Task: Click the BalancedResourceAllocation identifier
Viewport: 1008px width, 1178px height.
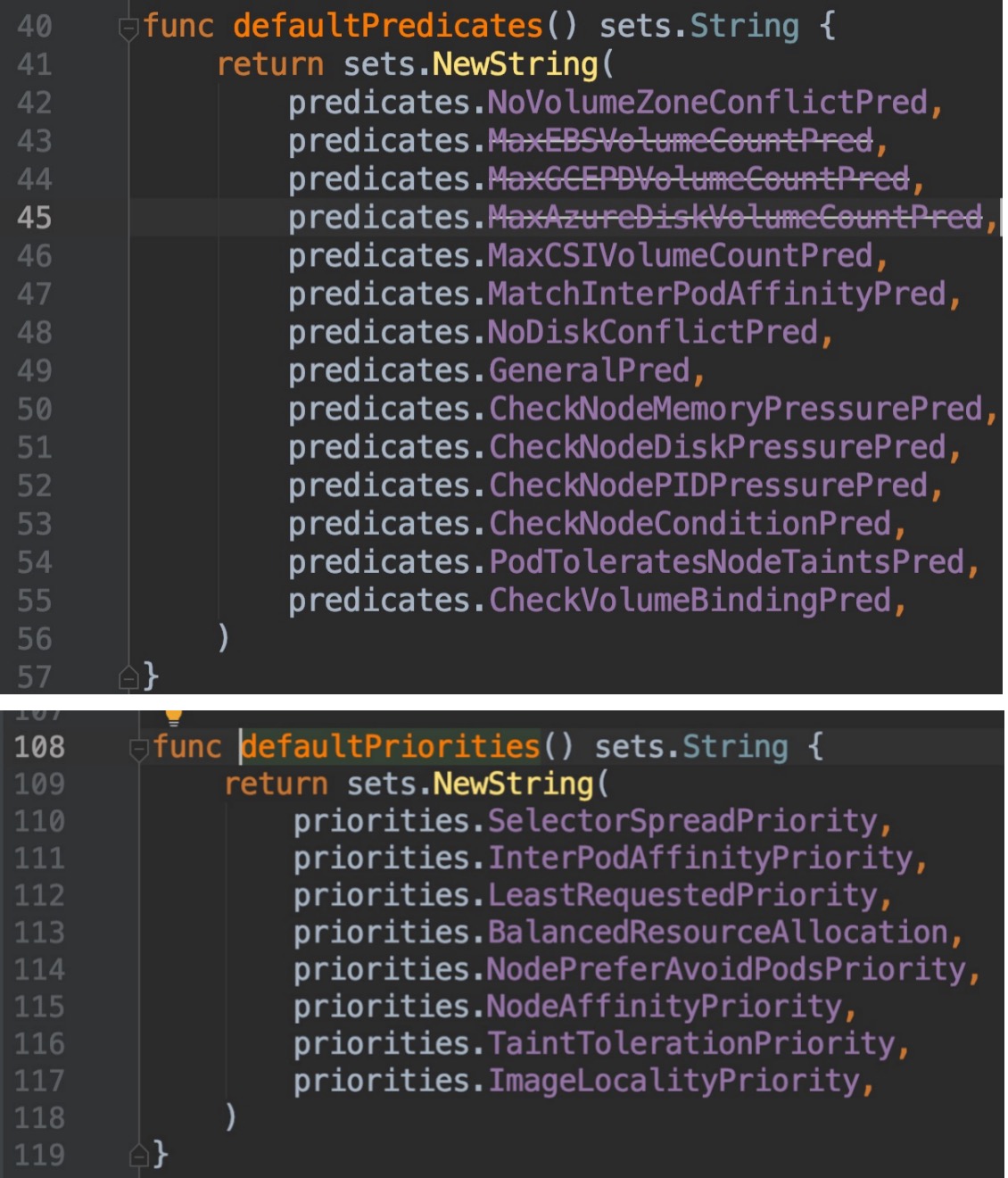Action: 717,933
